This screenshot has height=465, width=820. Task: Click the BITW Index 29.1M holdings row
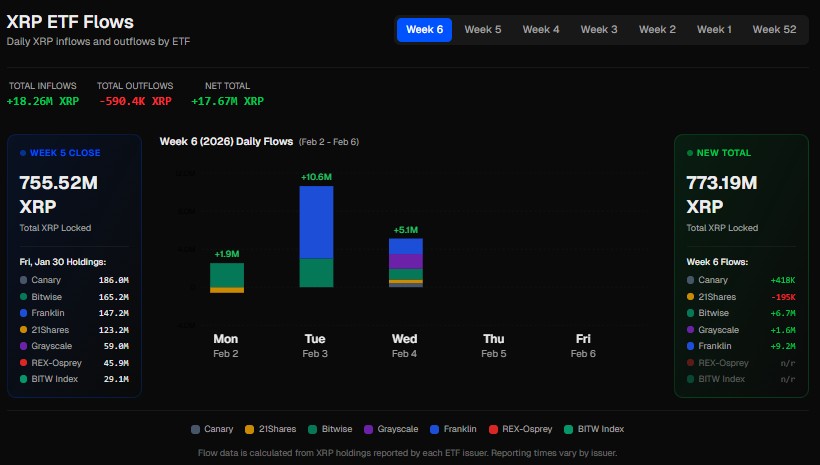(74, 379)
